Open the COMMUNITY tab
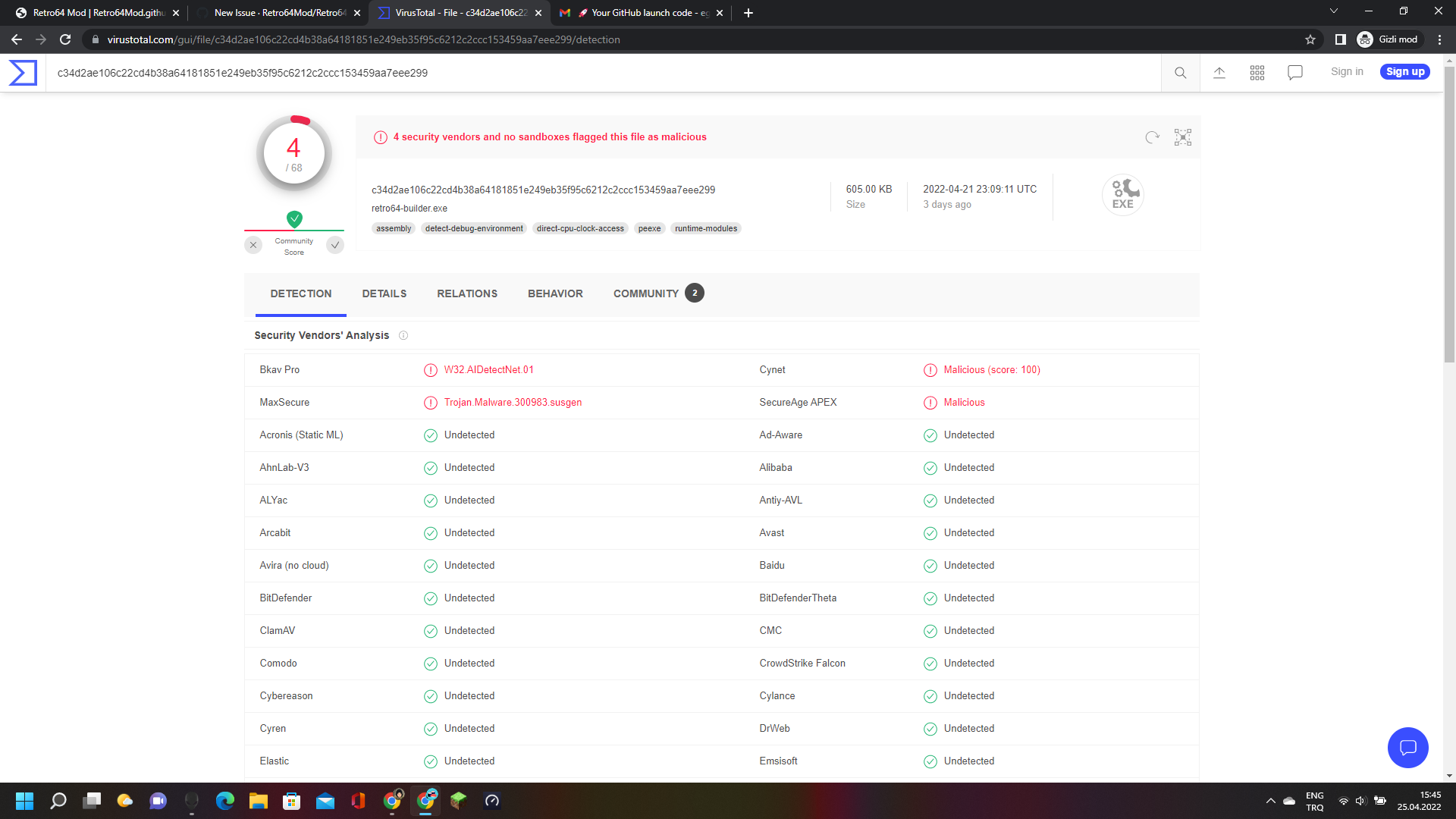The image size is (1456, 819). click(x=645, y=293)
